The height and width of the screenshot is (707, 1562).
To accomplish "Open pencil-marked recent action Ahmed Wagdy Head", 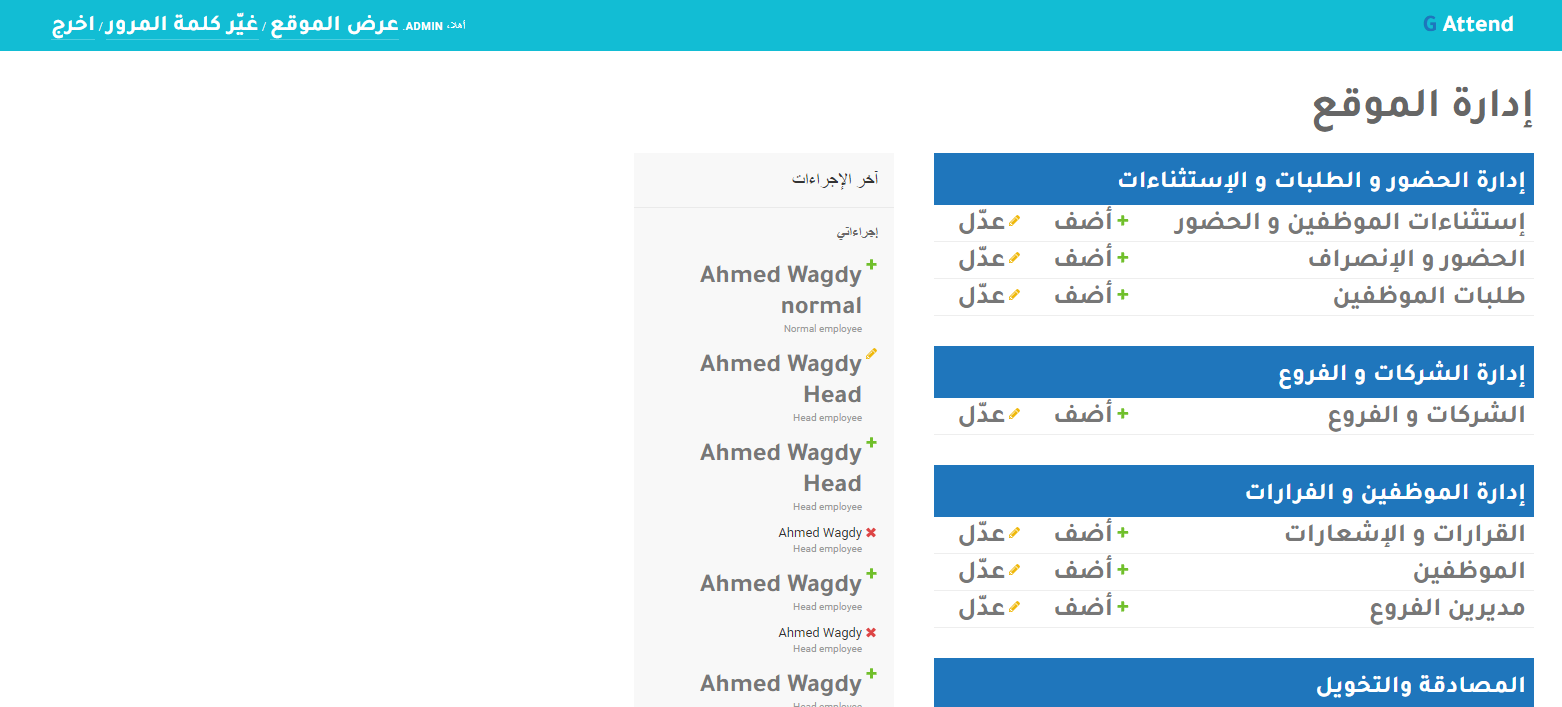I will [781, 379].
